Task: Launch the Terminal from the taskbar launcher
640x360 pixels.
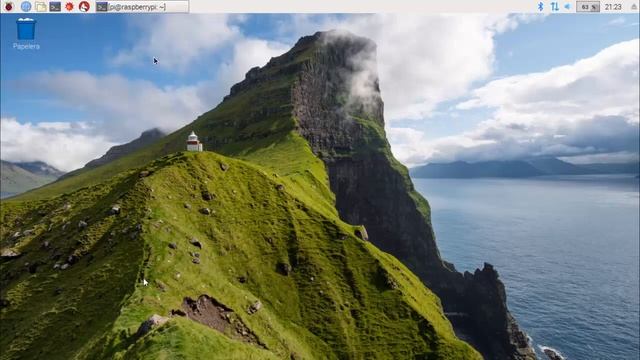Action: (x=55, y=6)
